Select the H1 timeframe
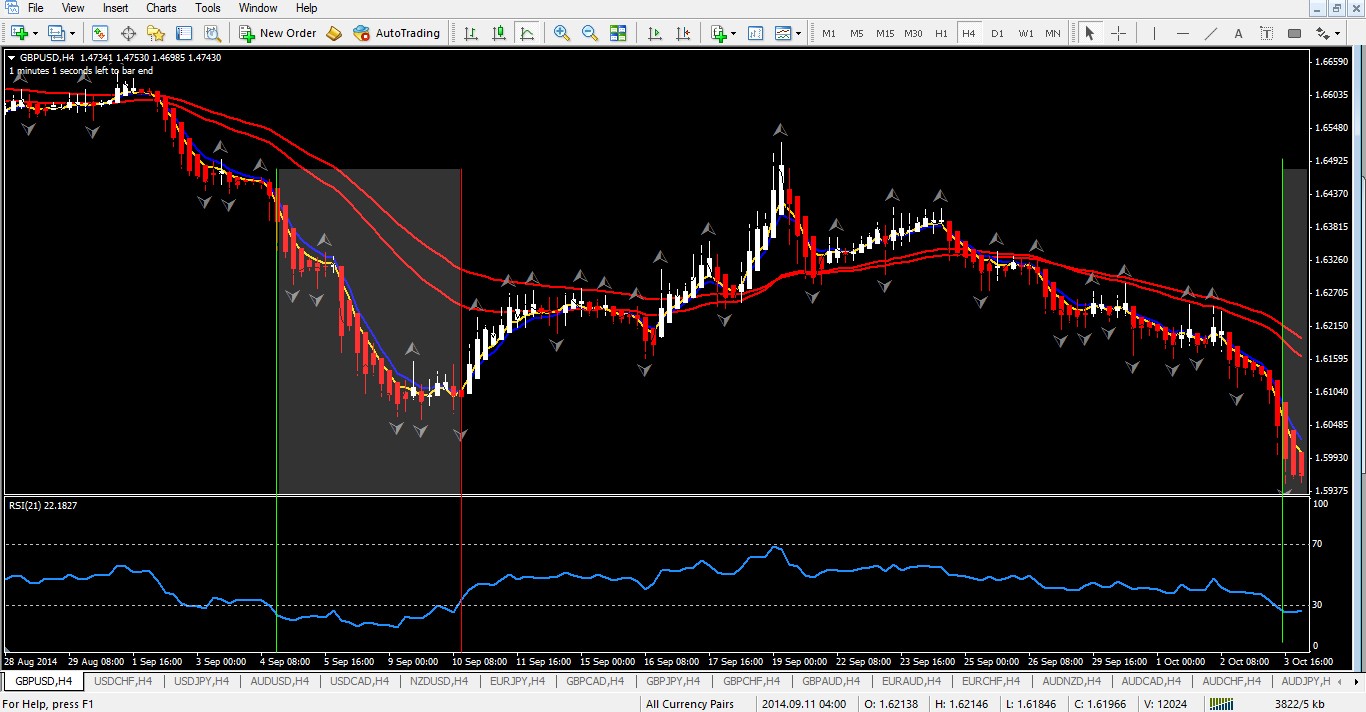Image resolution: width=1366 pixels, height=712 pixels. 941,33
